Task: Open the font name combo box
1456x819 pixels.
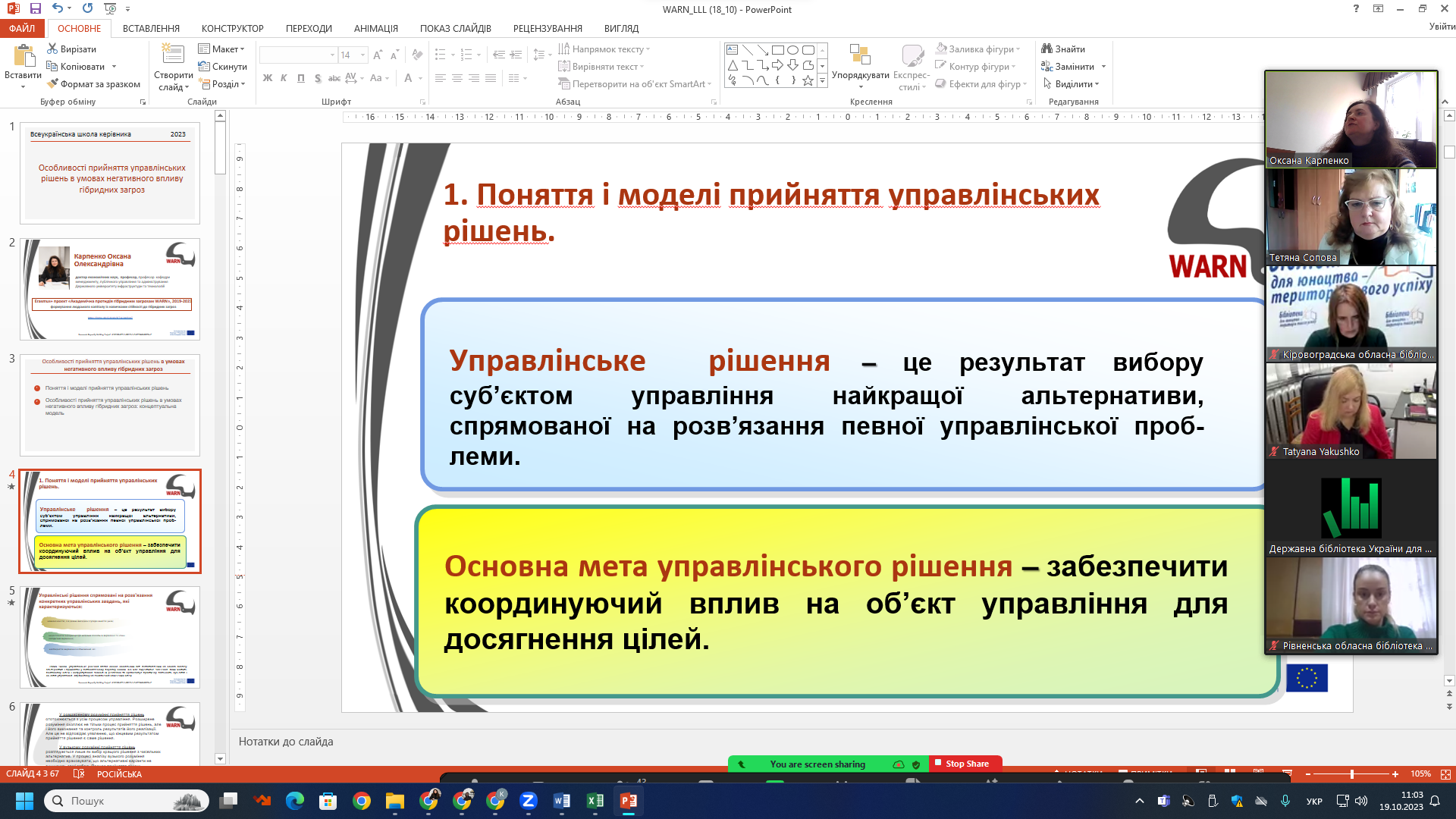Action: click(298, 55)
